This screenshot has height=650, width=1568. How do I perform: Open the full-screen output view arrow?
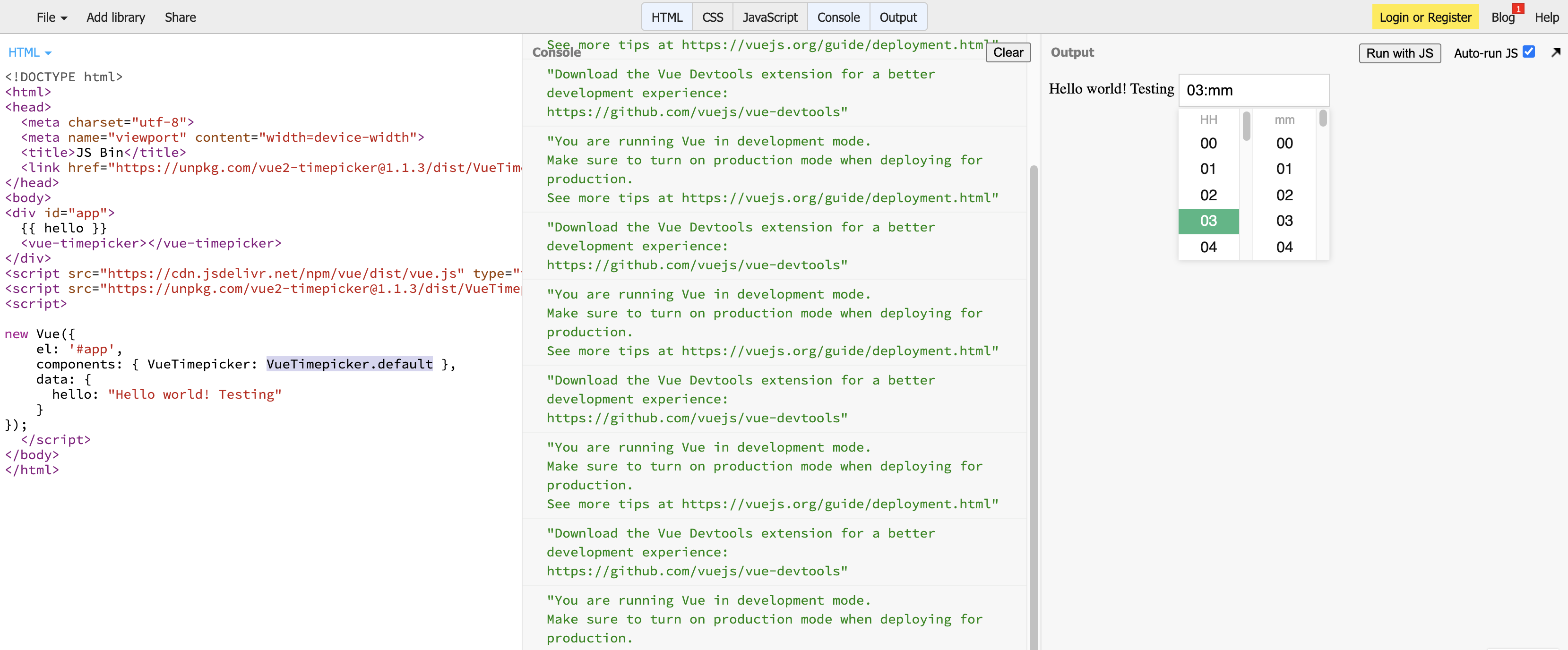[1557, 52]
